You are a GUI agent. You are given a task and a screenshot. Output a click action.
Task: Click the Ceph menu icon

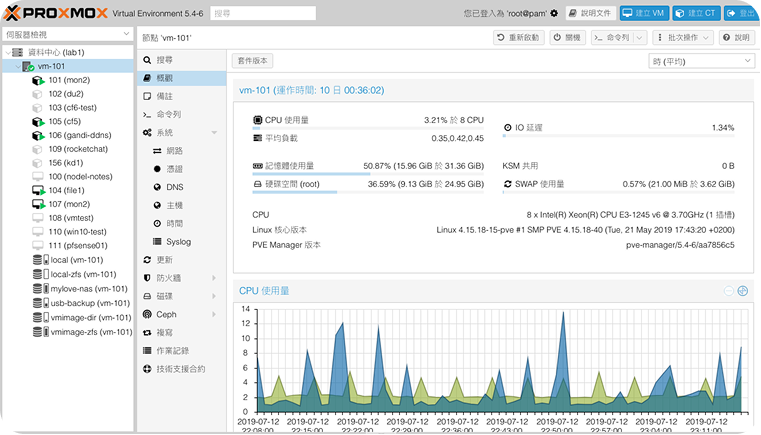pyautogui.click(x=148, y=314)
